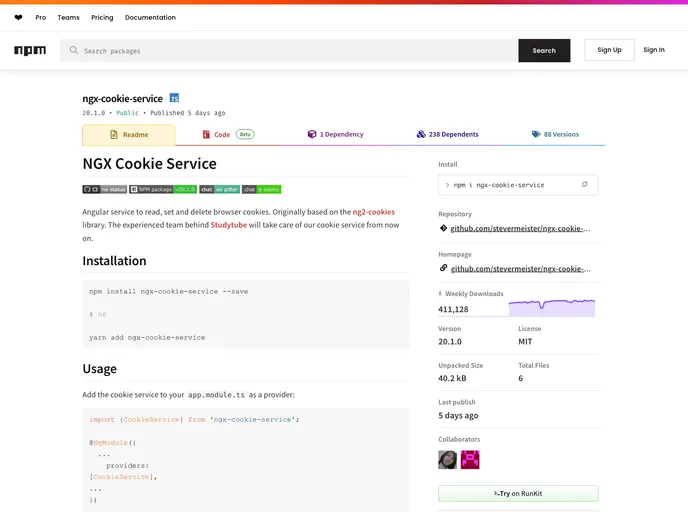Copy the npm install command via copy icon
The image size is (688, 512).
tap(584, 185)
